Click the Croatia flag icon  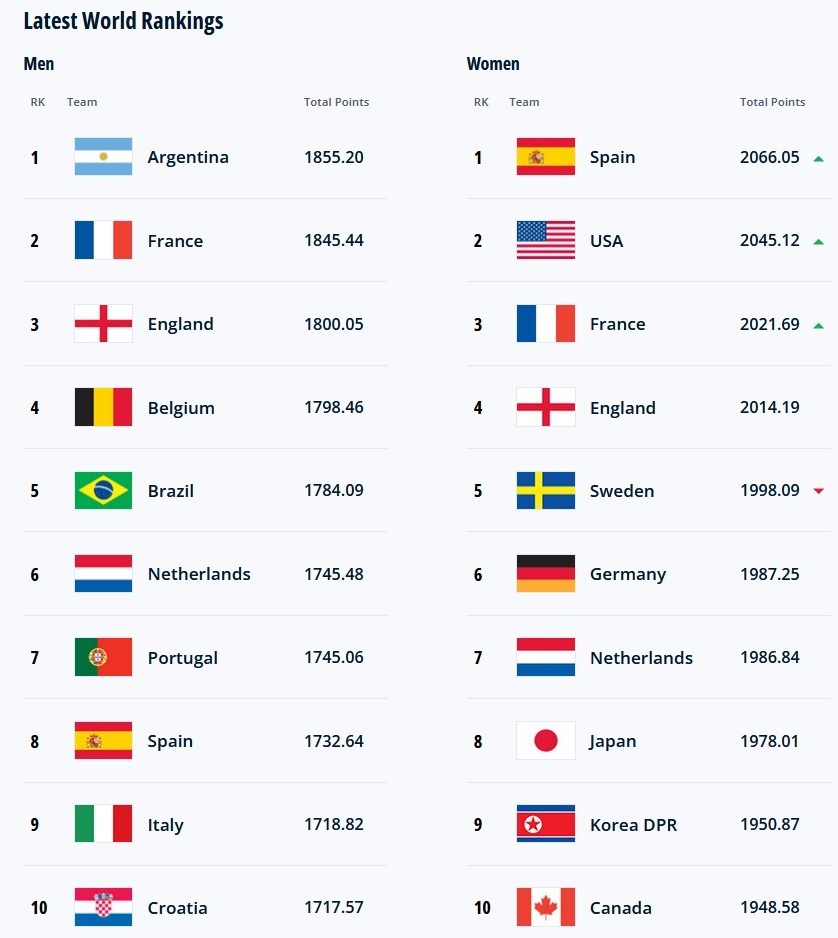pyautogui.click(x=103, y=908)
